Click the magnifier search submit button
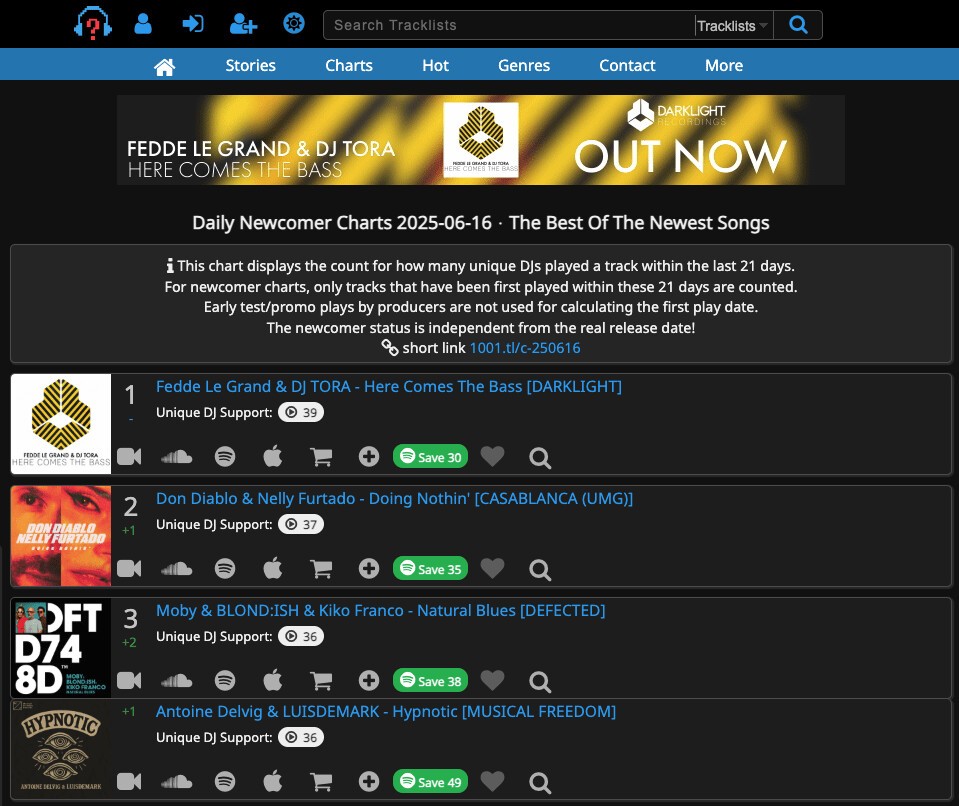This screenshot has width=959, height=806. [798, 25]
